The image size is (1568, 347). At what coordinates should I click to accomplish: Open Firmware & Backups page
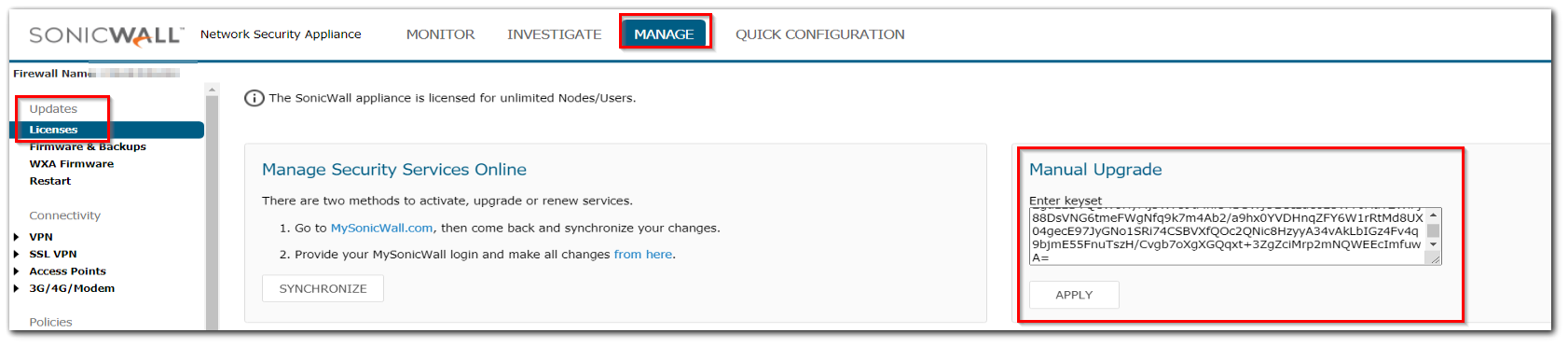coord(88,146)
